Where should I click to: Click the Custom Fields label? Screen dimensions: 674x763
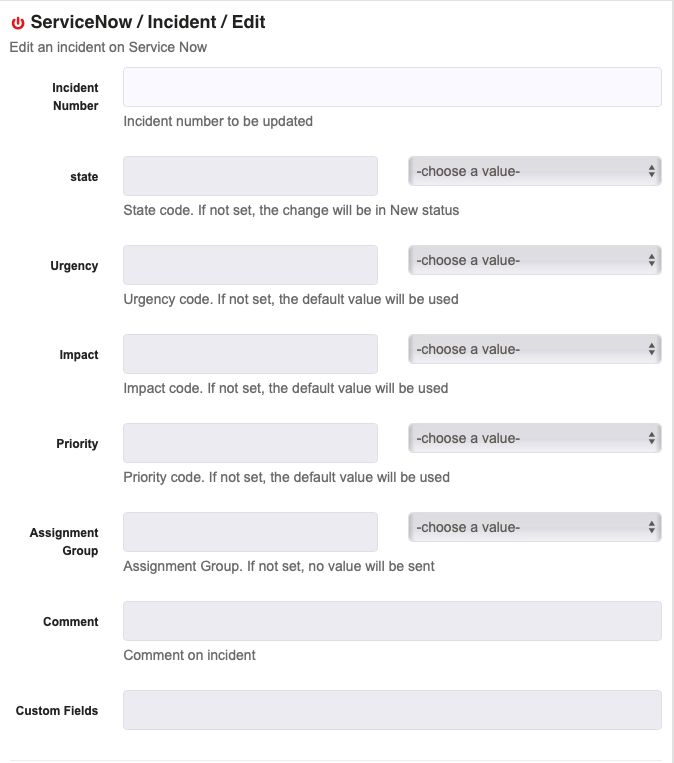click(x=57, y=711)
